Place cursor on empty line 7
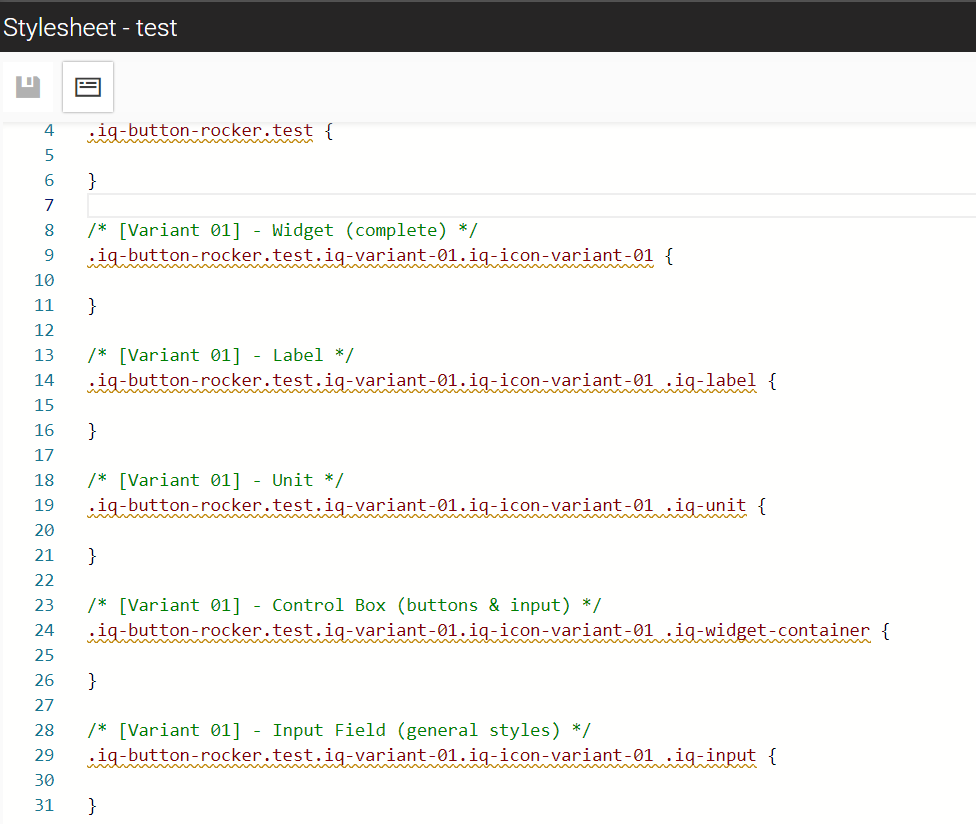 pyautogui.click(x=531, y=205)
